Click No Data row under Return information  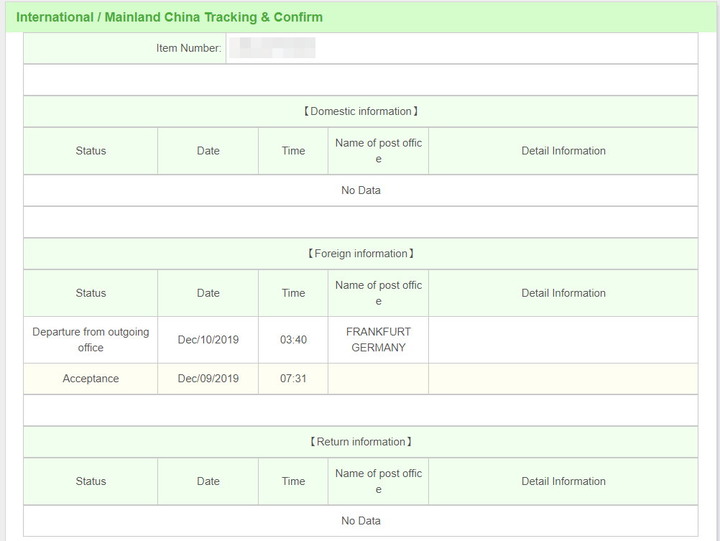click(x=360, y=520)
